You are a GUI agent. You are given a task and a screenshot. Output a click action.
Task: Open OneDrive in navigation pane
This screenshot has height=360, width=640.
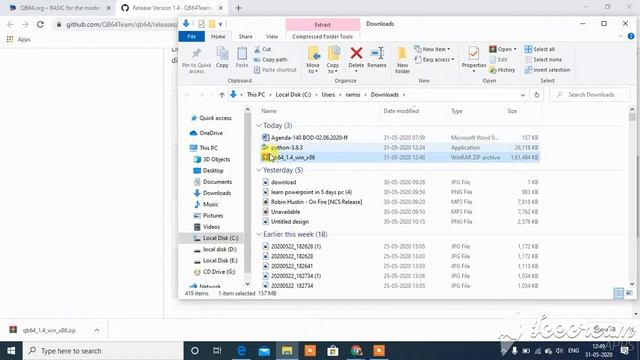click(207, 133)
